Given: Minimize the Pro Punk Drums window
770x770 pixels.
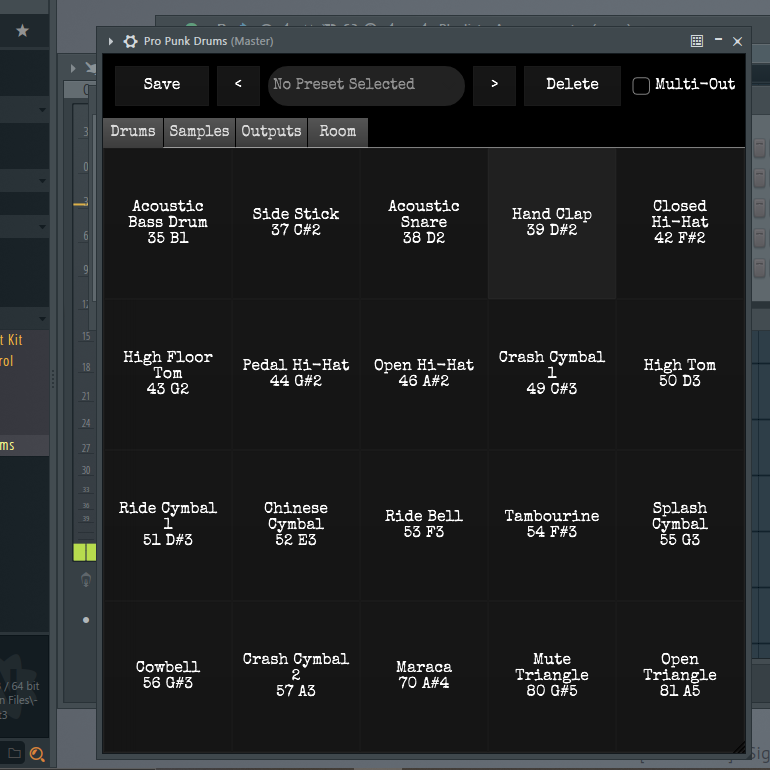Looking at the screenshot, I should 718,39.
